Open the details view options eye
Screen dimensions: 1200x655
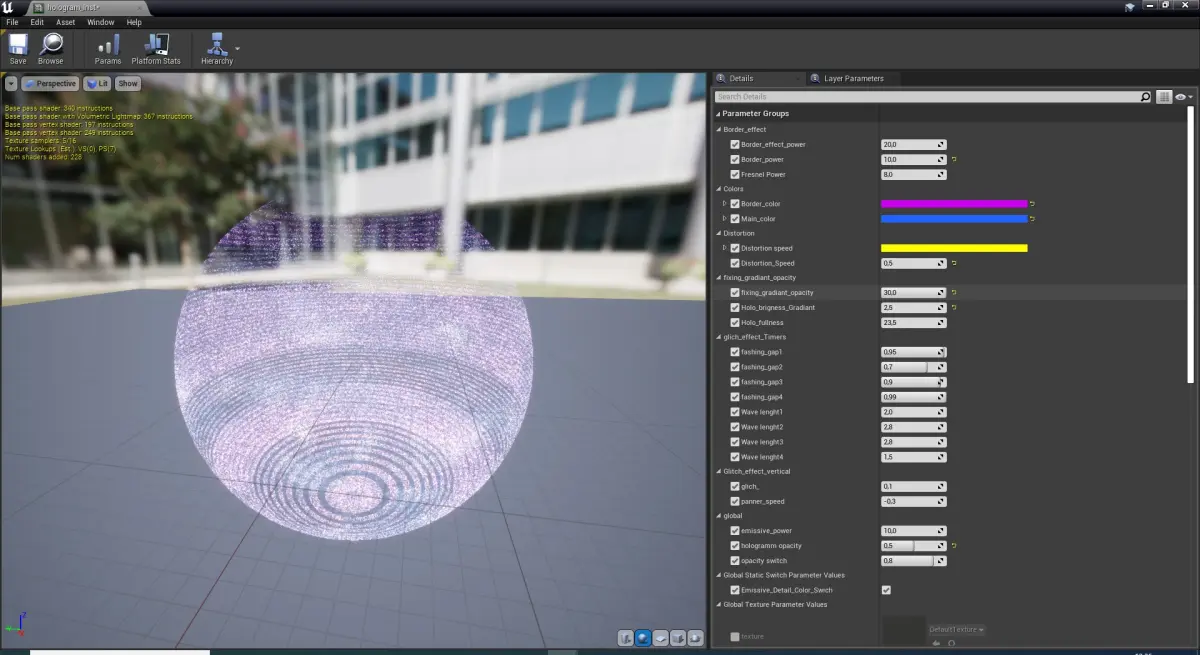(x=1182, y=97)
